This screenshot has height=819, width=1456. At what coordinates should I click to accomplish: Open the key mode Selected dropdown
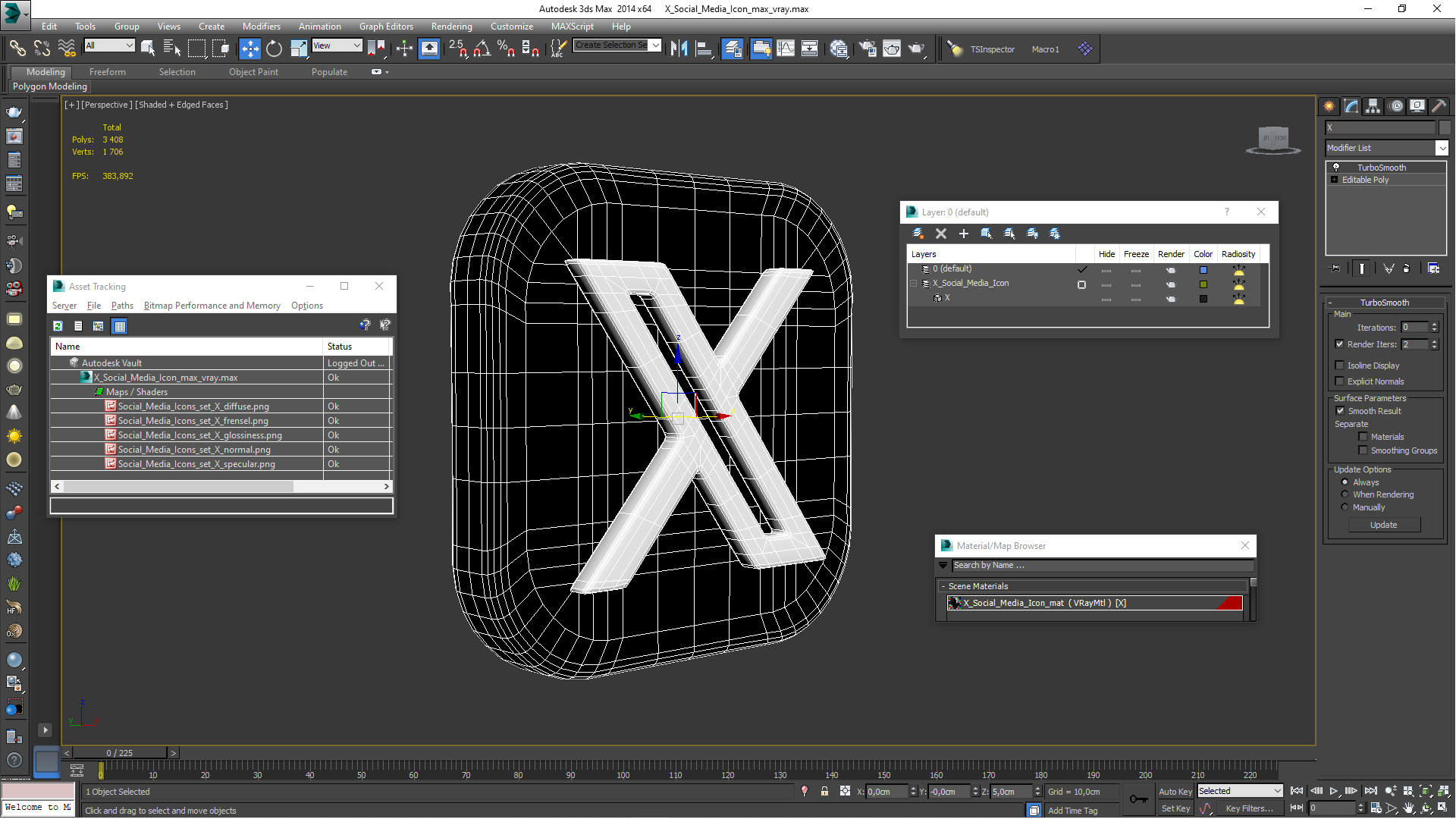pyautogui.click(x=1240, y=791)
